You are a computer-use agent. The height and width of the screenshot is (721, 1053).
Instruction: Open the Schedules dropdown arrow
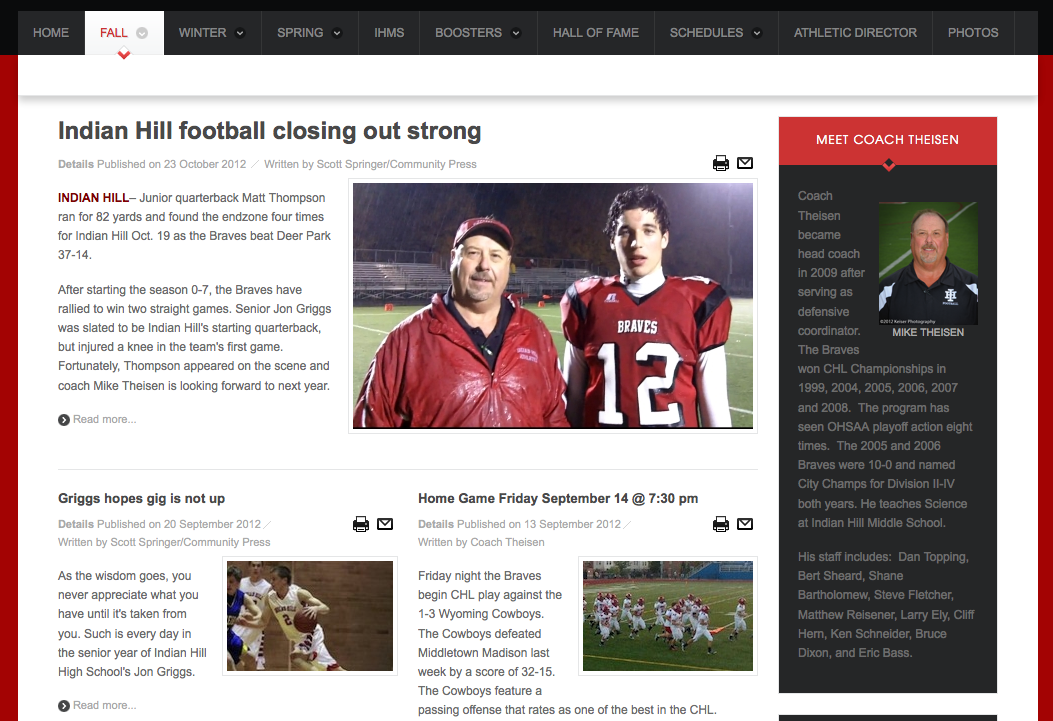pos(757,33)
